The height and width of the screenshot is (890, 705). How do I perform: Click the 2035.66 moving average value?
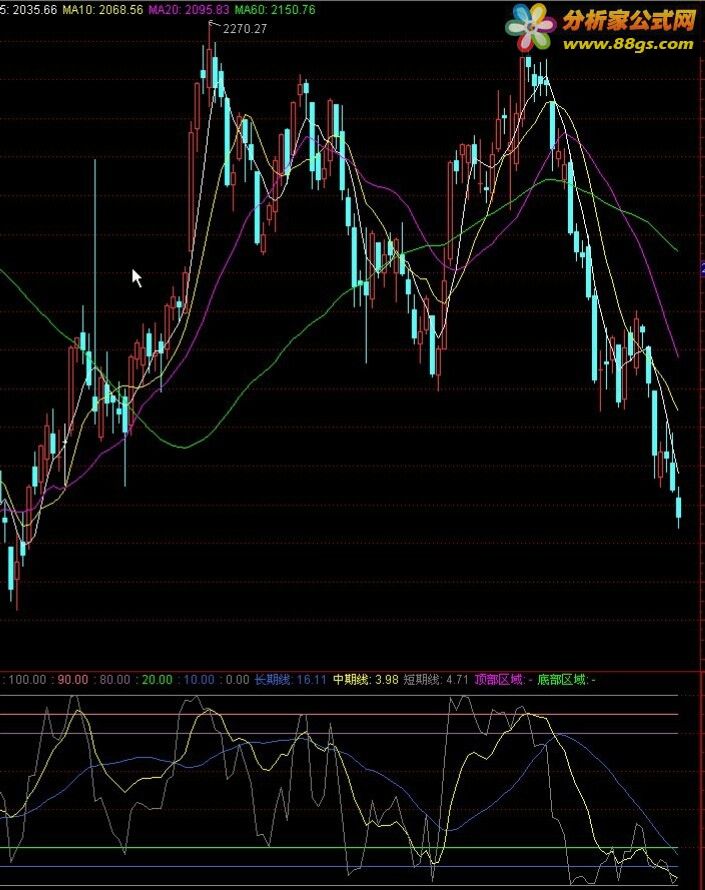click(35, 10)
